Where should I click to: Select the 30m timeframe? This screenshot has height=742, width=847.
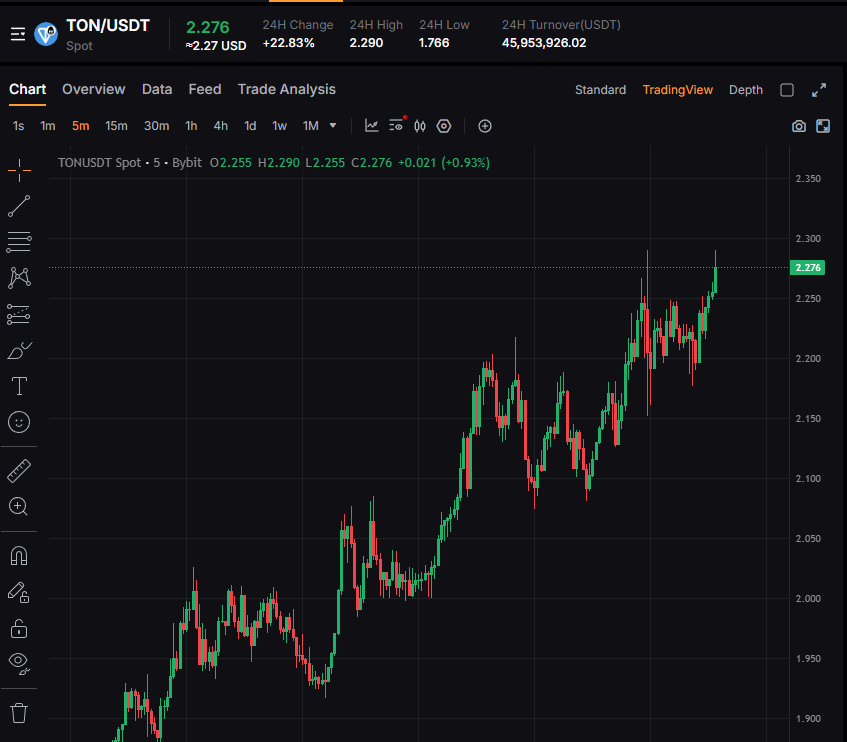coord(156,126)
